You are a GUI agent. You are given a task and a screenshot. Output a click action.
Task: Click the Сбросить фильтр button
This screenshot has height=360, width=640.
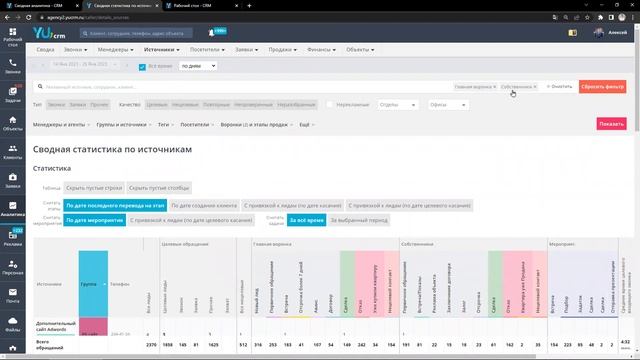602,87
